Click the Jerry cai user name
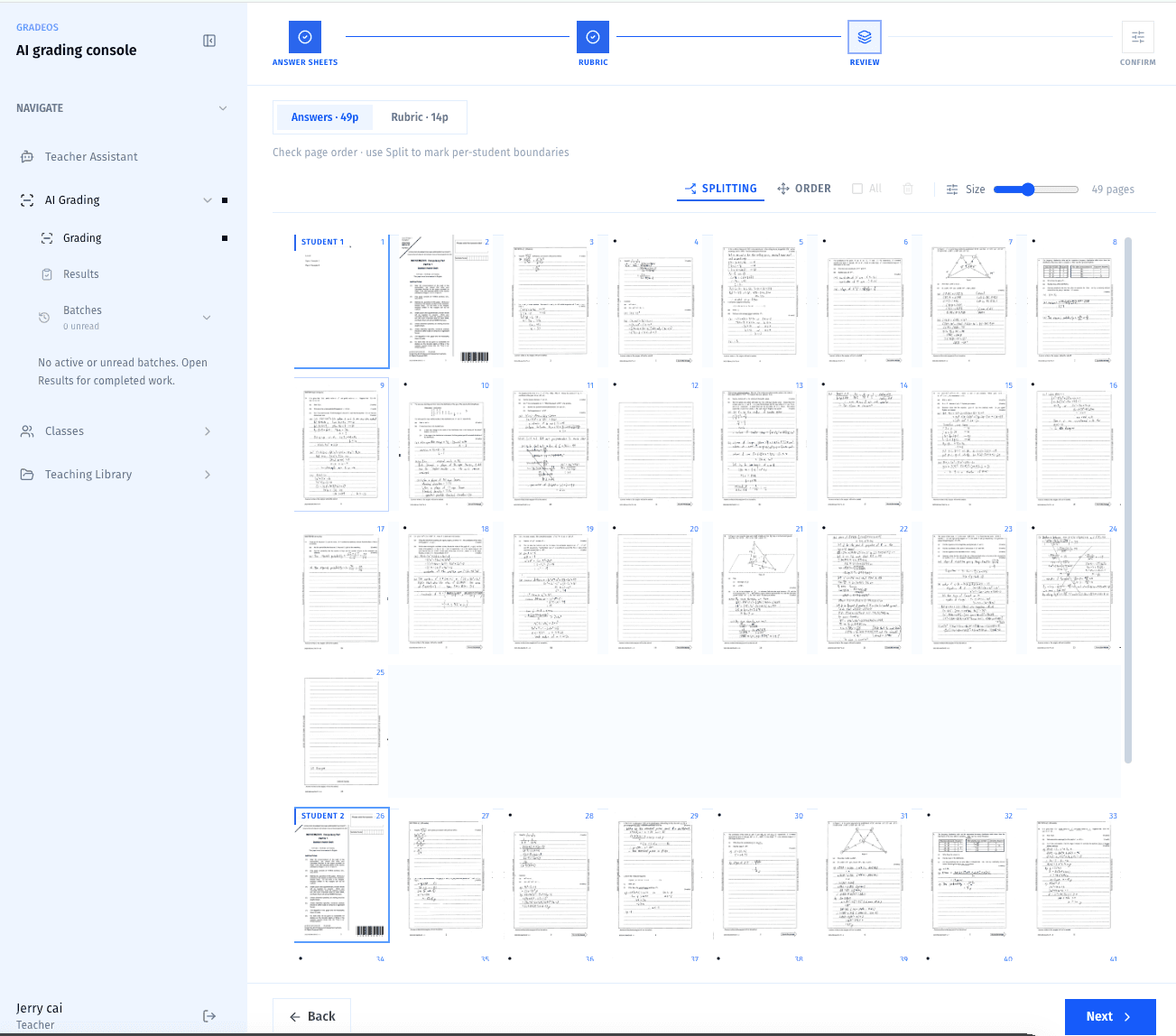The height and width of the screenshot is (1036, 1176). point(39,1008)
